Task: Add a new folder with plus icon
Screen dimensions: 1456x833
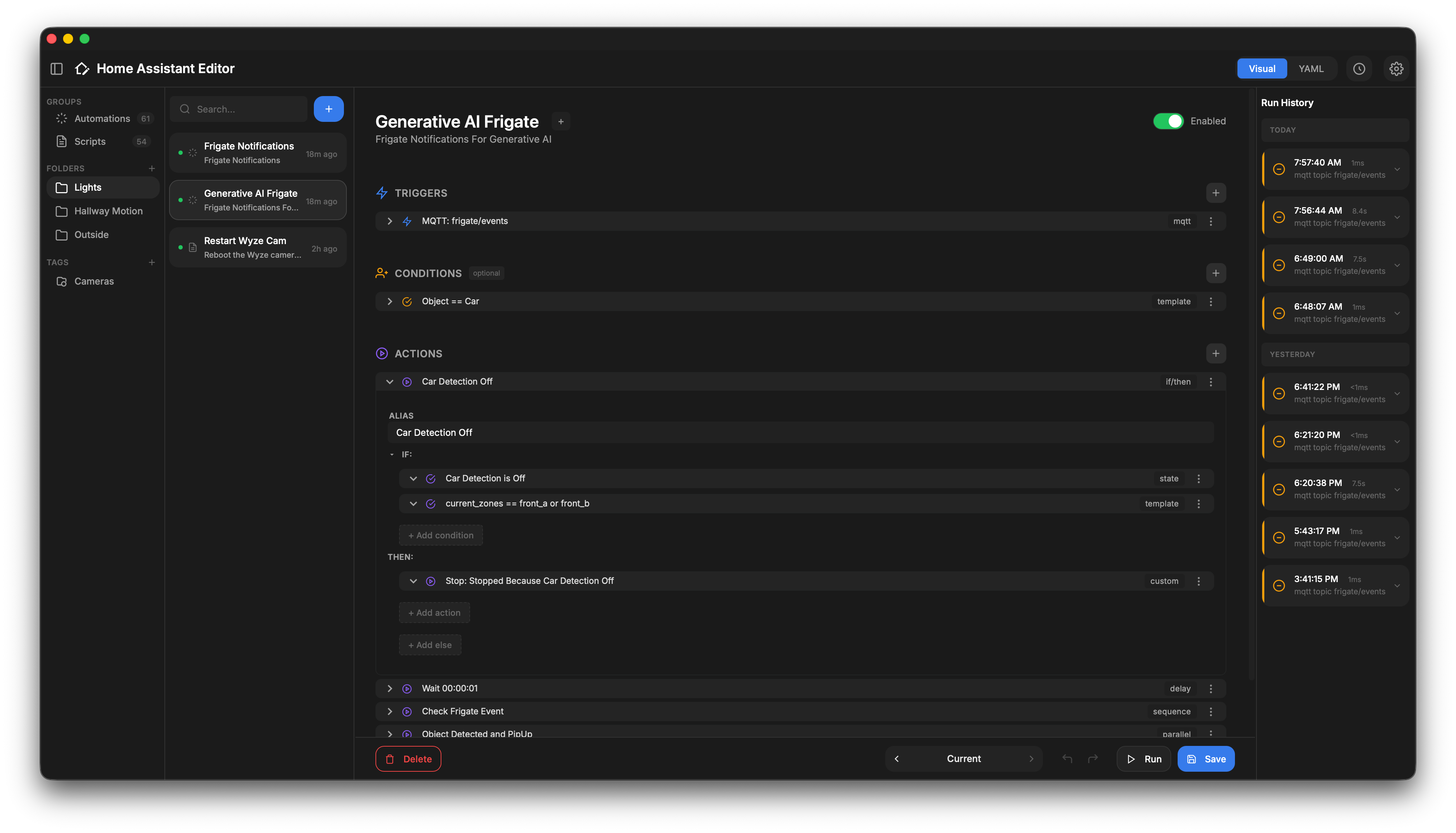Action: coord(152,168)
